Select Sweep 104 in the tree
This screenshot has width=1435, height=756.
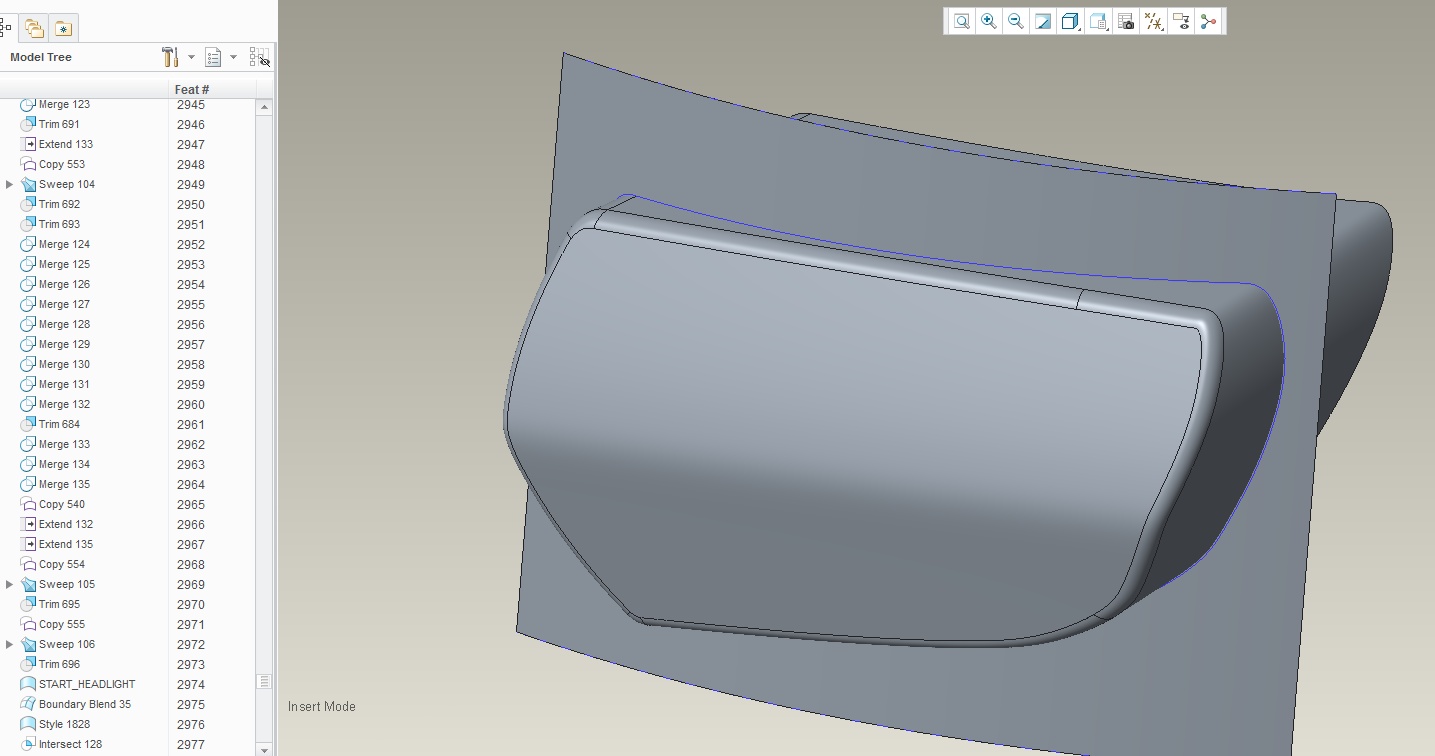point(67,184)
